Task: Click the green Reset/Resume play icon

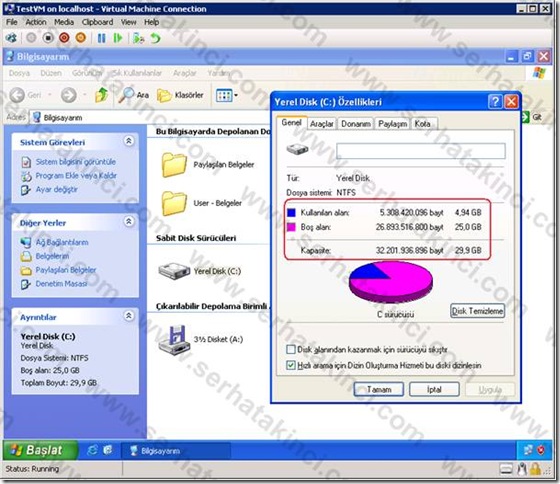Action: click(x=118, y=38)
